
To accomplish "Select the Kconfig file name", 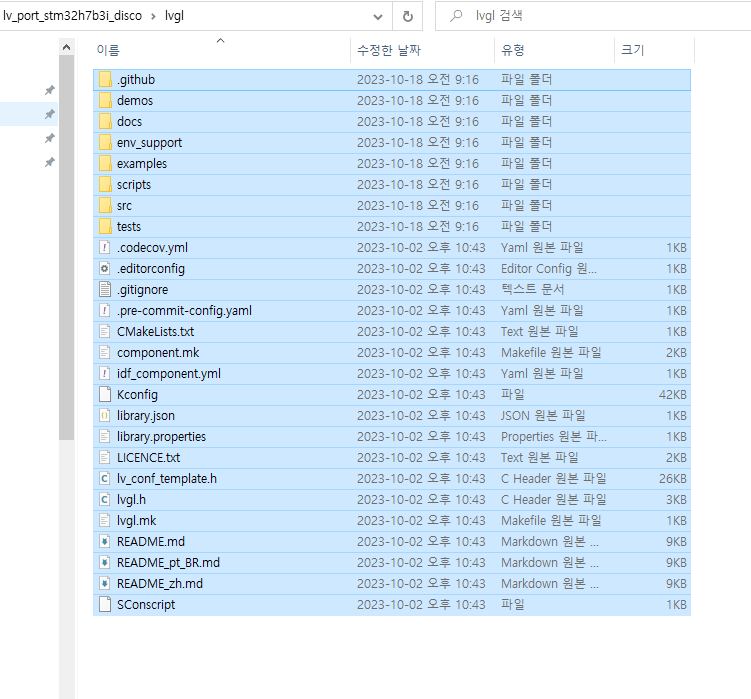I will [x=137, y=395].
